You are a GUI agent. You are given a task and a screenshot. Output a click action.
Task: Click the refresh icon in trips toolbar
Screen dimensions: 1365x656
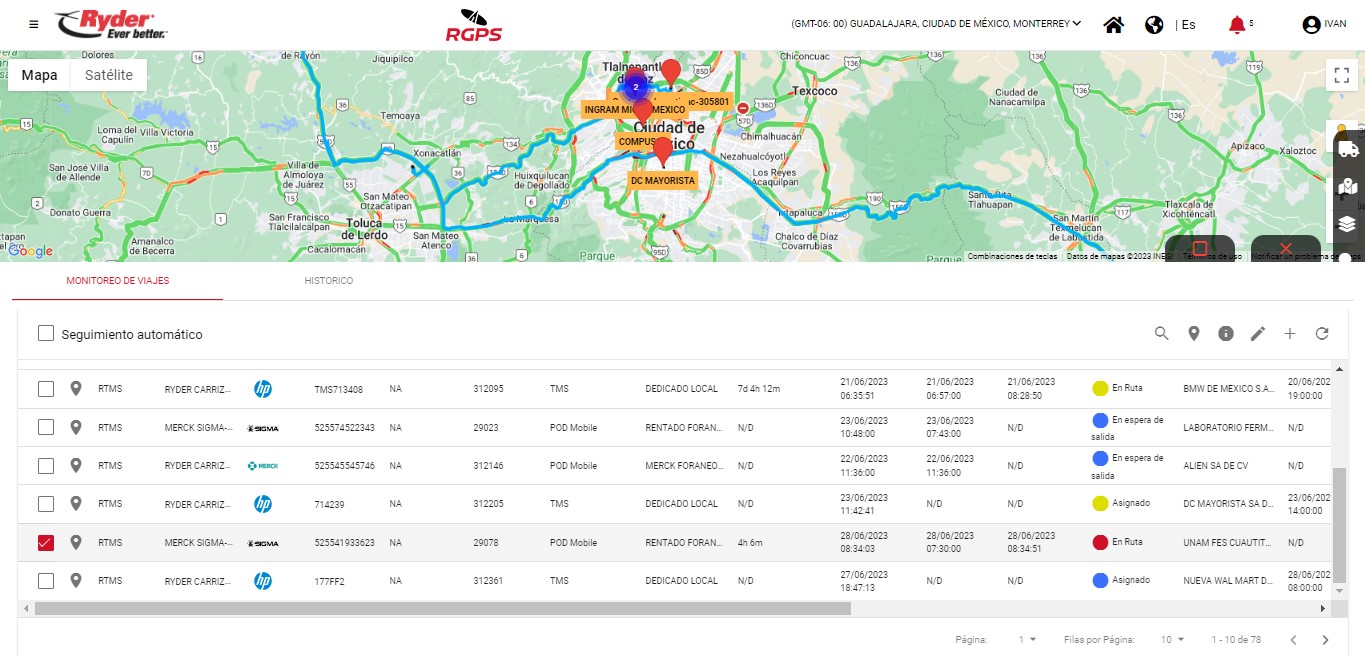tap(1322, 334)
